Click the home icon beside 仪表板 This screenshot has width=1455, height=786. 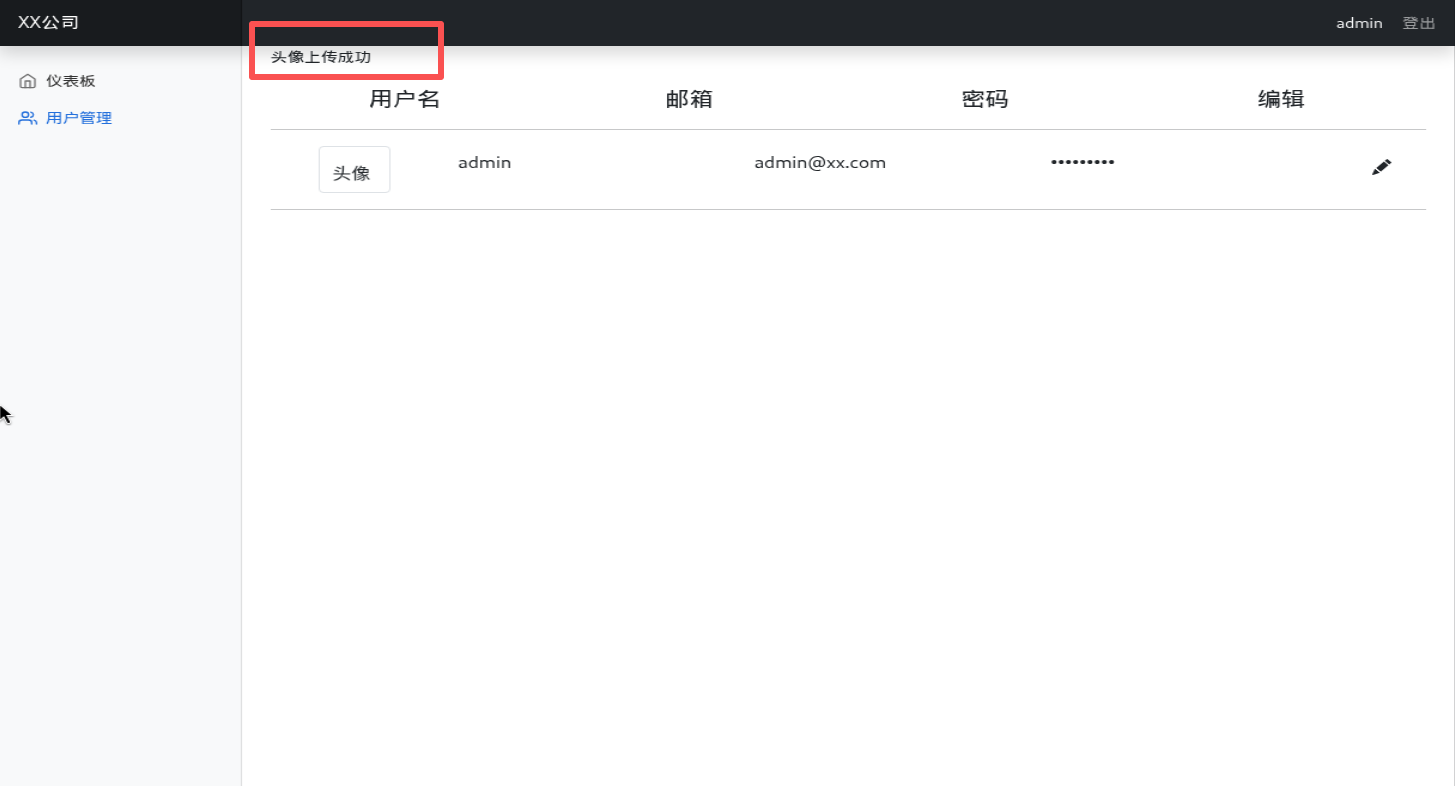coord(28,81)
